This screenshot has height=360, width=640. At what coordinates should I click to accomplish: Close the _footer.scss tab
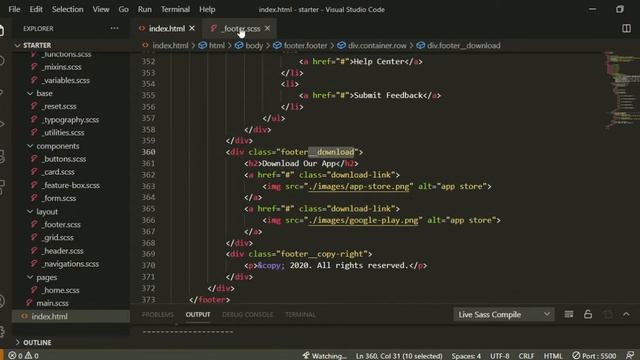click(x=267, y=28)
